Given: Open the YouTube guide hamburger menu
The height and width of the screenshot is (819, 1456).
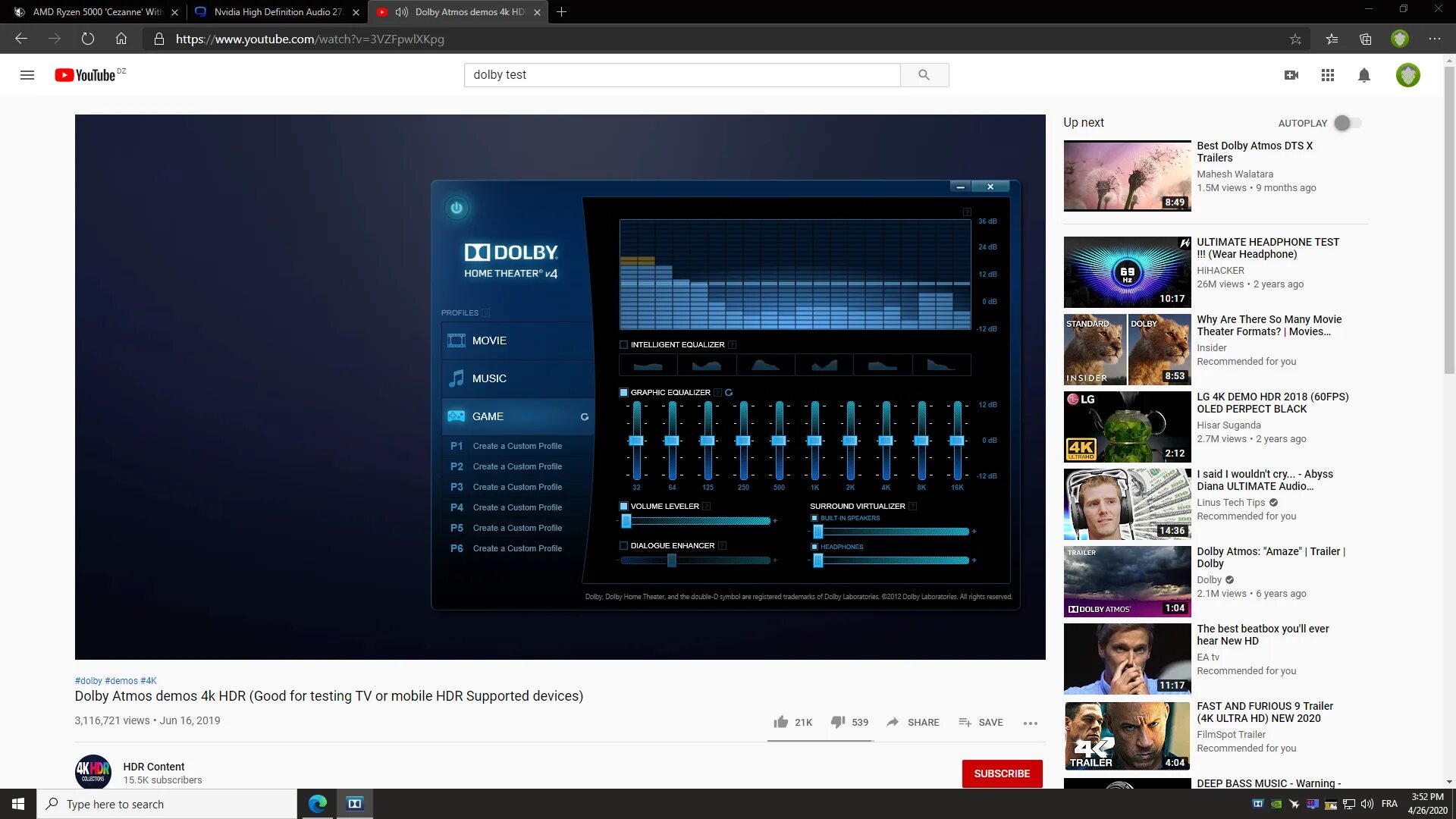Looking at the screenshot, I should pos(27,75).
